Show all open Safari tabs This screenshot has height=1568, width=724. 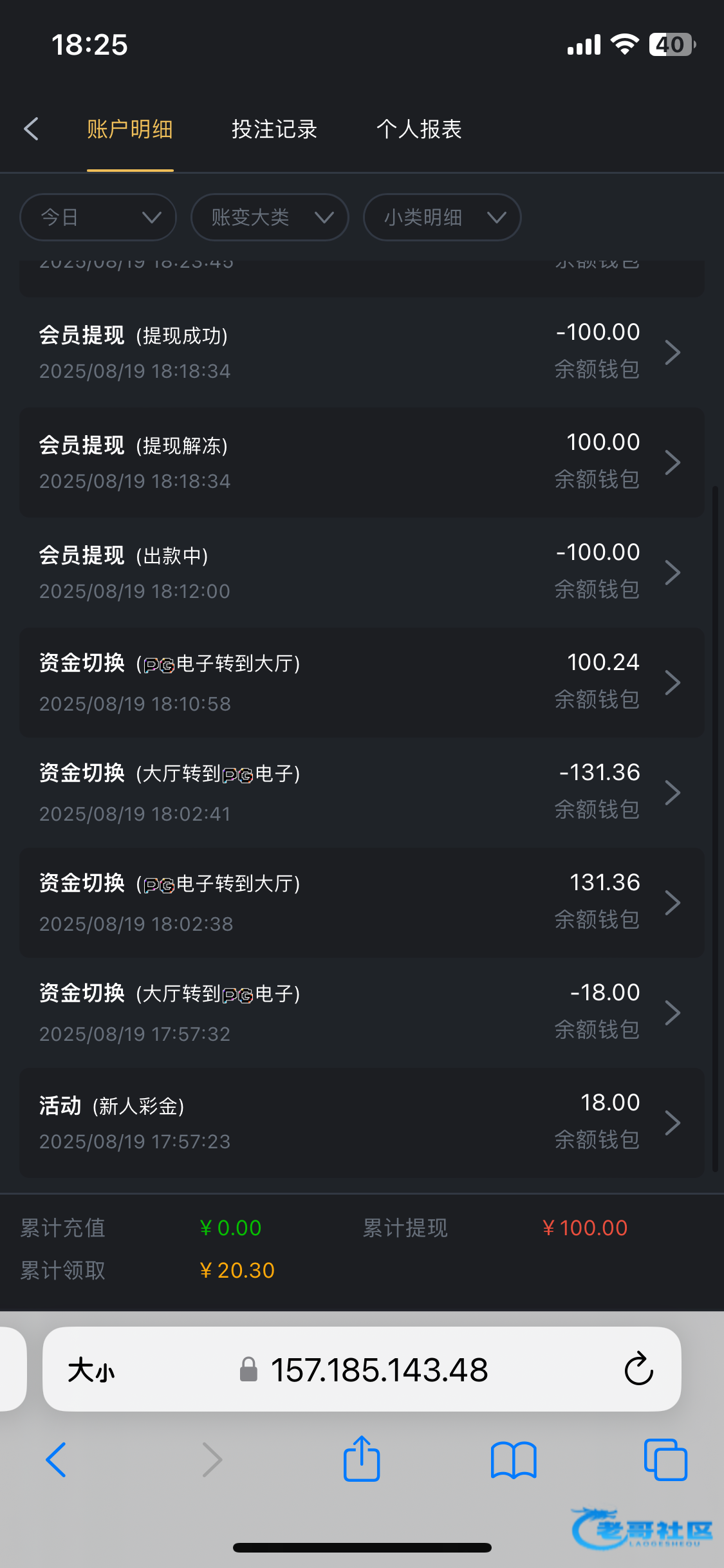tap(665, 1459)
